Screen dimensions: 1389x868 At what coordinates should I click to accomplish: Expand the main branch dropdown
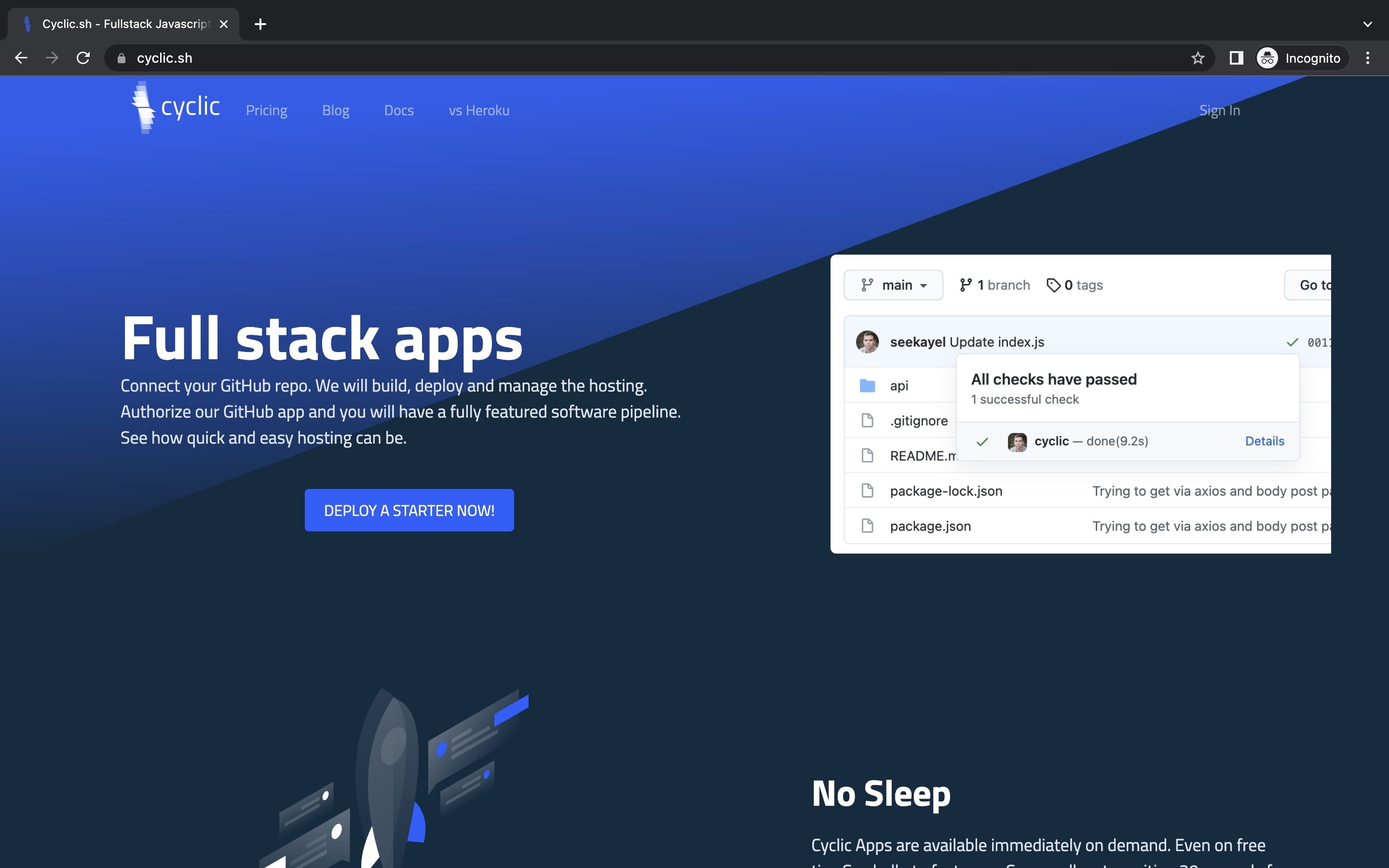pos(893,285)
